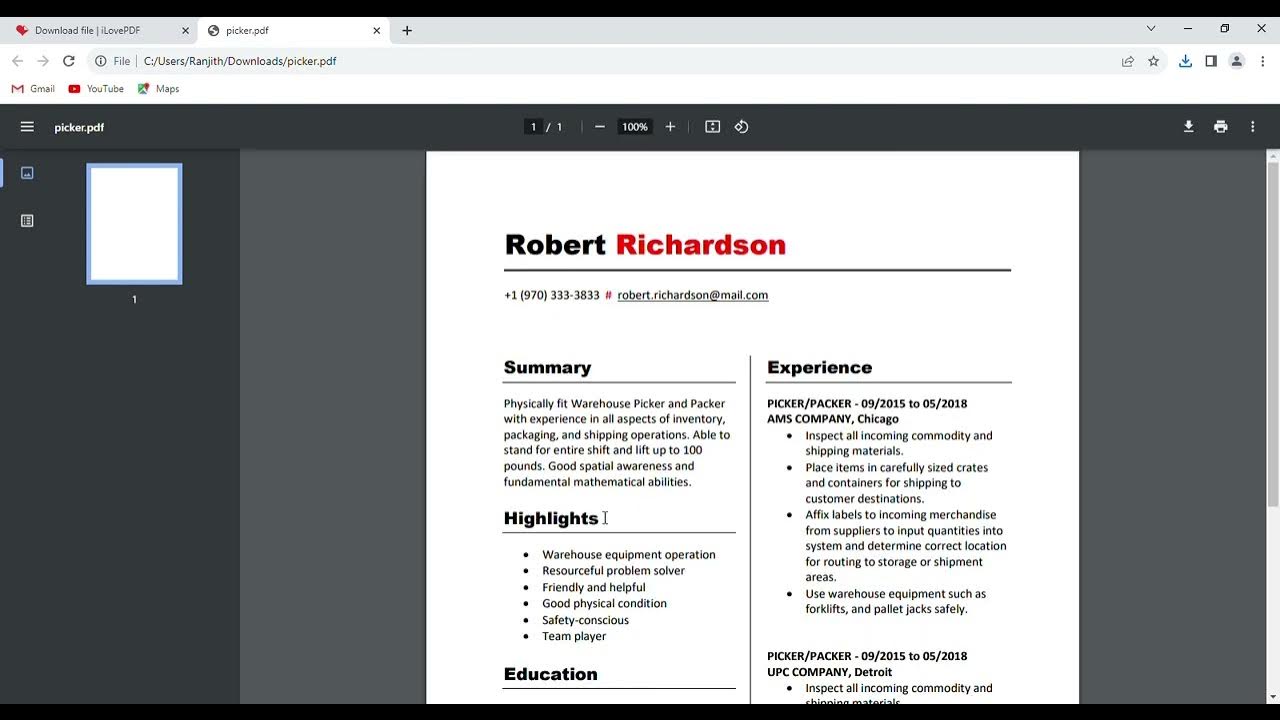
Task: Open a new browser tab
Action: 407,31
